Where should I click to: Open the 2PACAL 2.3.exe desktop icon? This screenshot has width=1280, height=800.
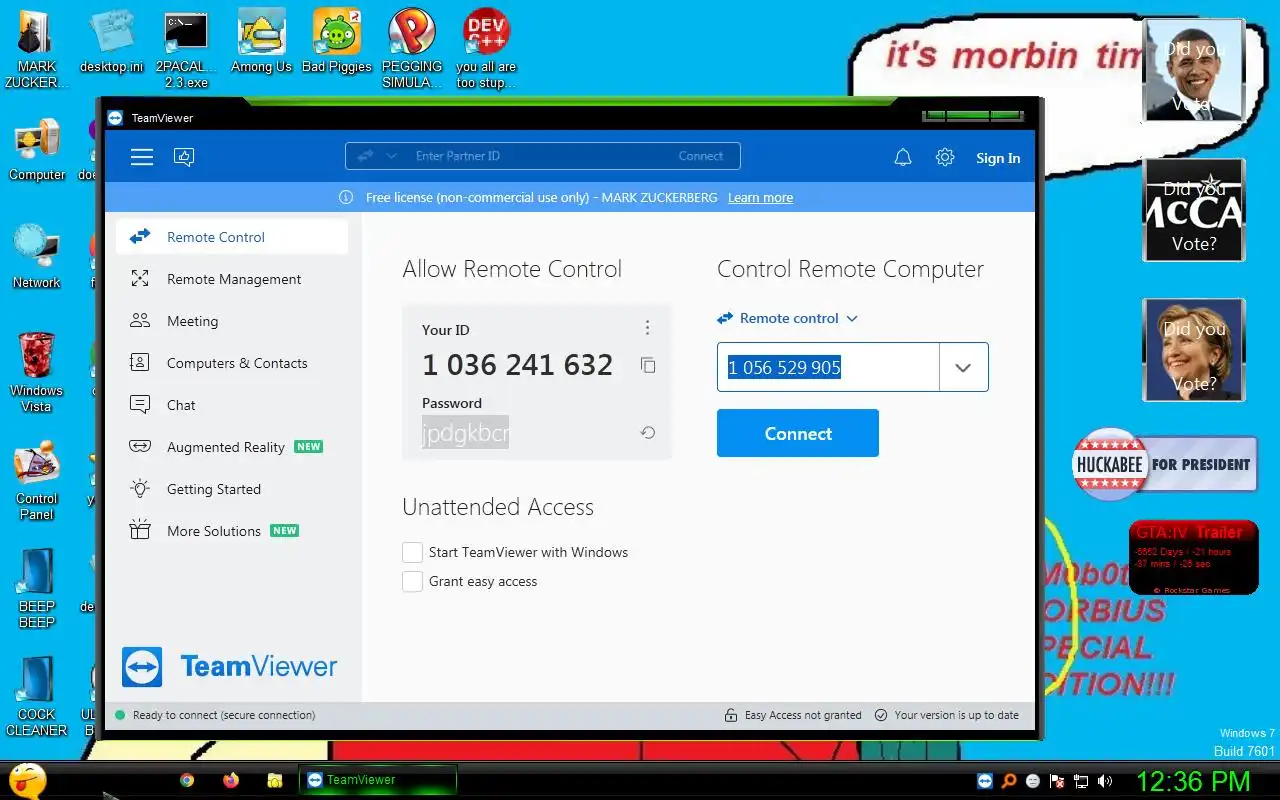pyautogui.click(x=186, y=49)
